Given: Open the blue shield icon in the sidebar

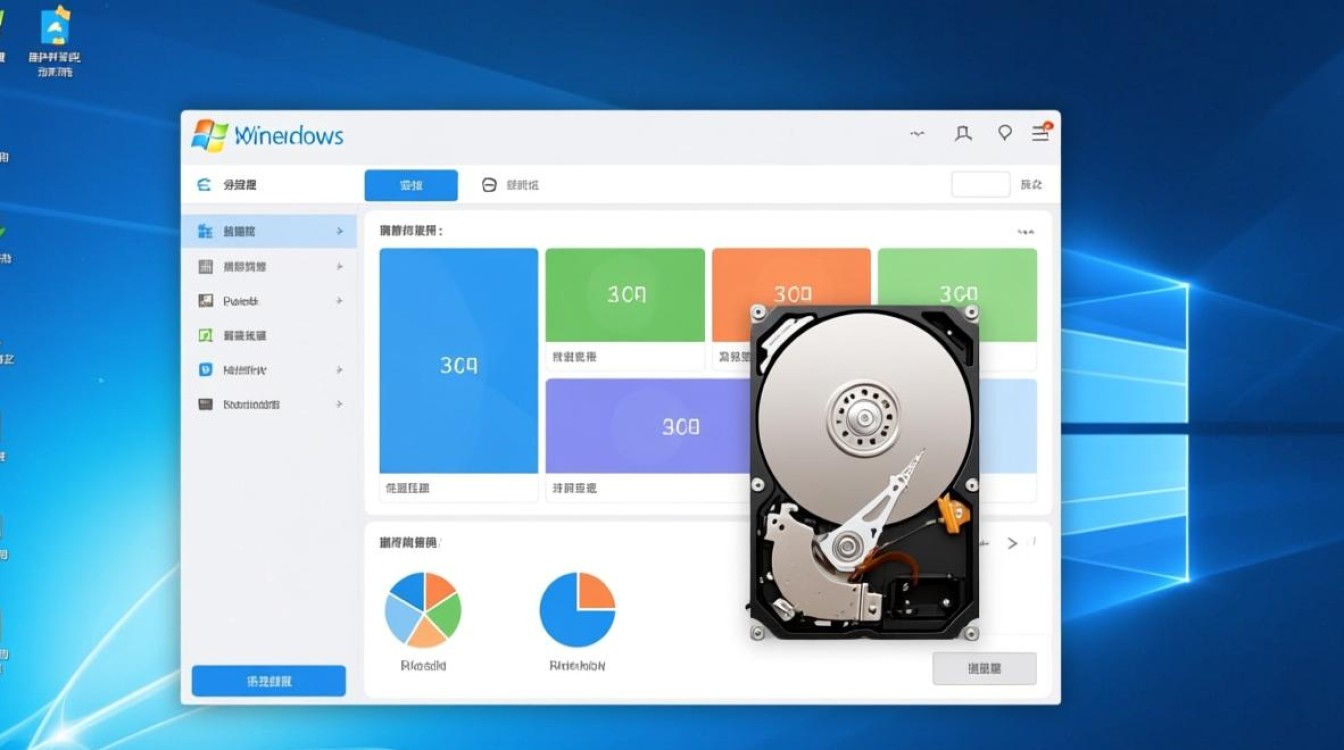Looking at the screenshot, I should pyautogui.click(x=207, y=369).
